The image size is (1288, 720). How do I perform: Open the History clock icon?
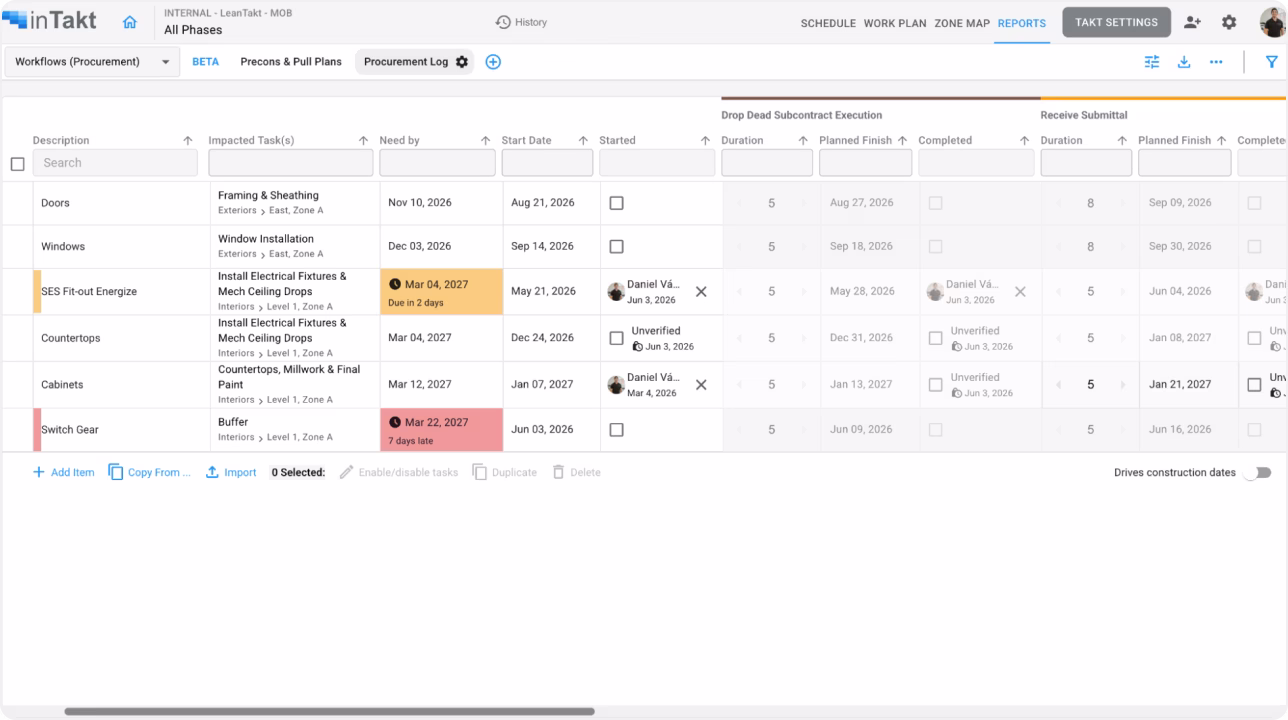pos(503,22)
